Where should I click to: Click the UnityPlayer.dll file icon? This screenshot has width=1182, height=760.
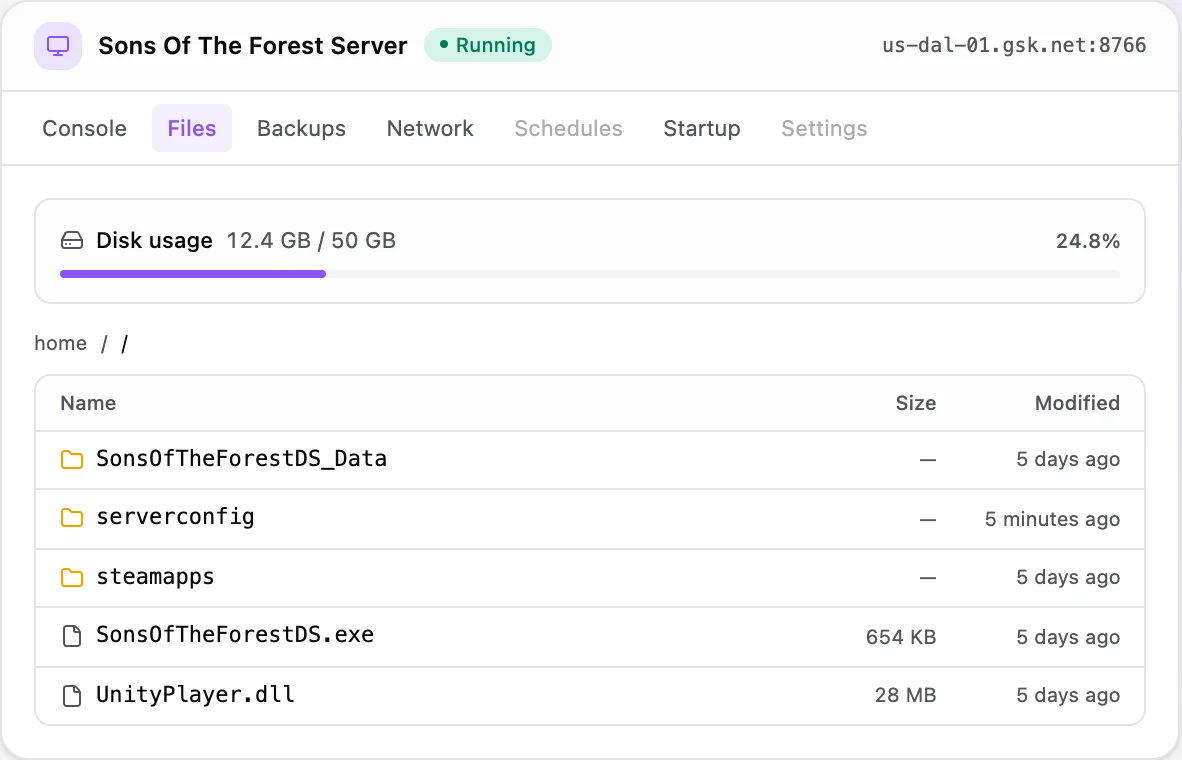[x=72, y=695]
